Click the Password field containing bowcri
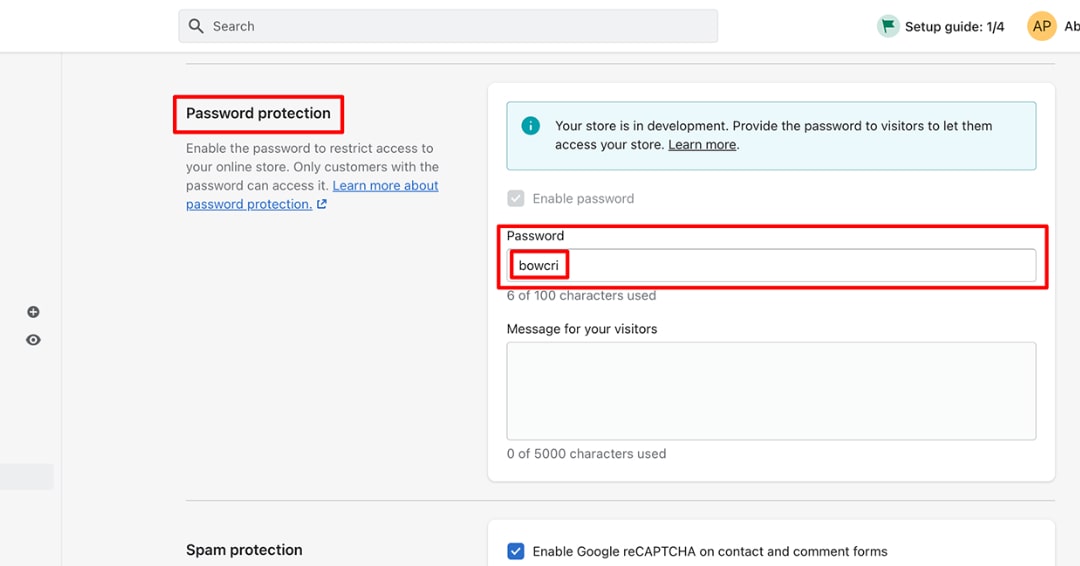 coord(771,265)
